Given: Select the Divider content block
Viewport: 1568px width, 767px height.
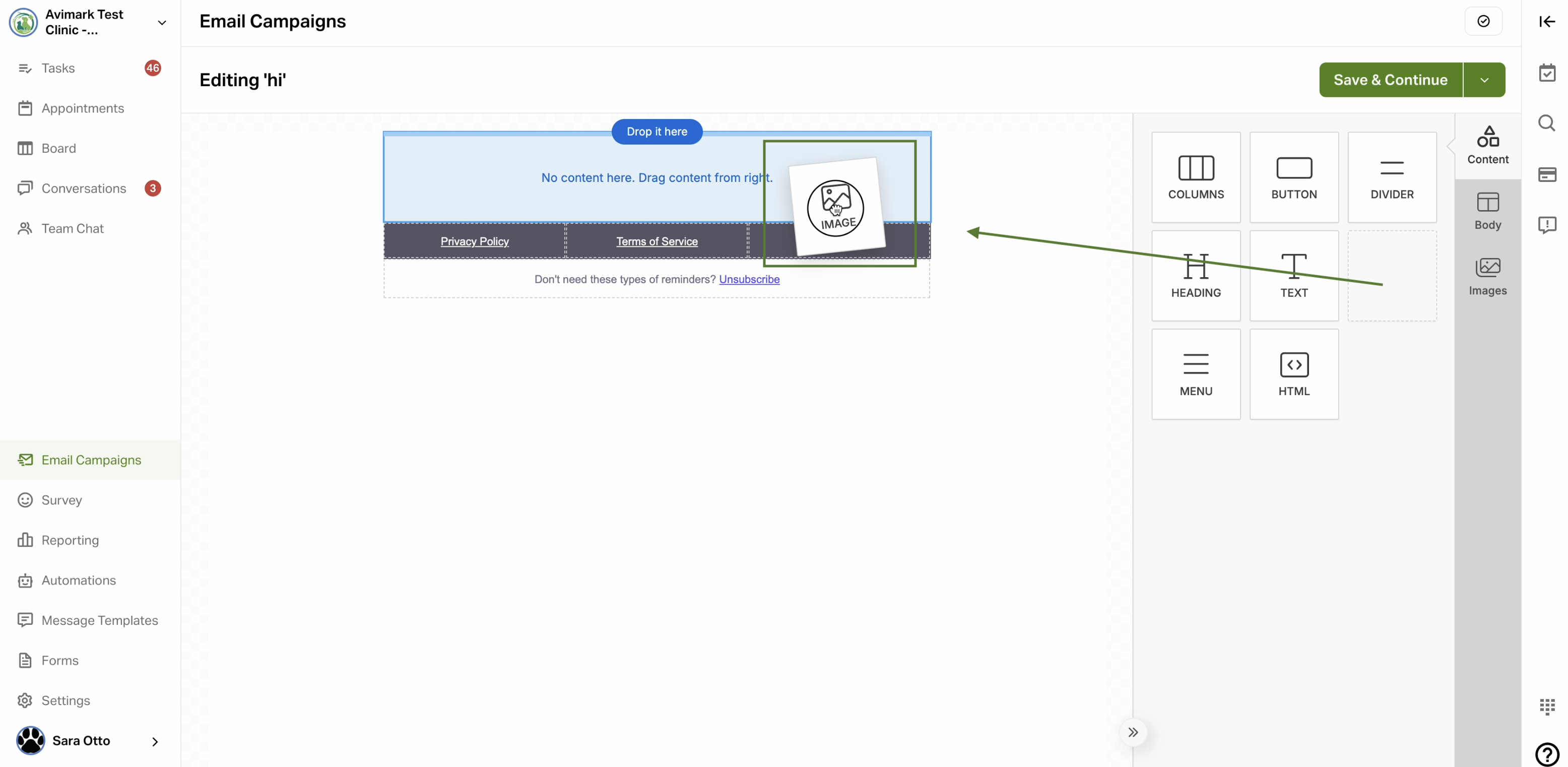Looking at the screenshot, I should (1392, 177).
